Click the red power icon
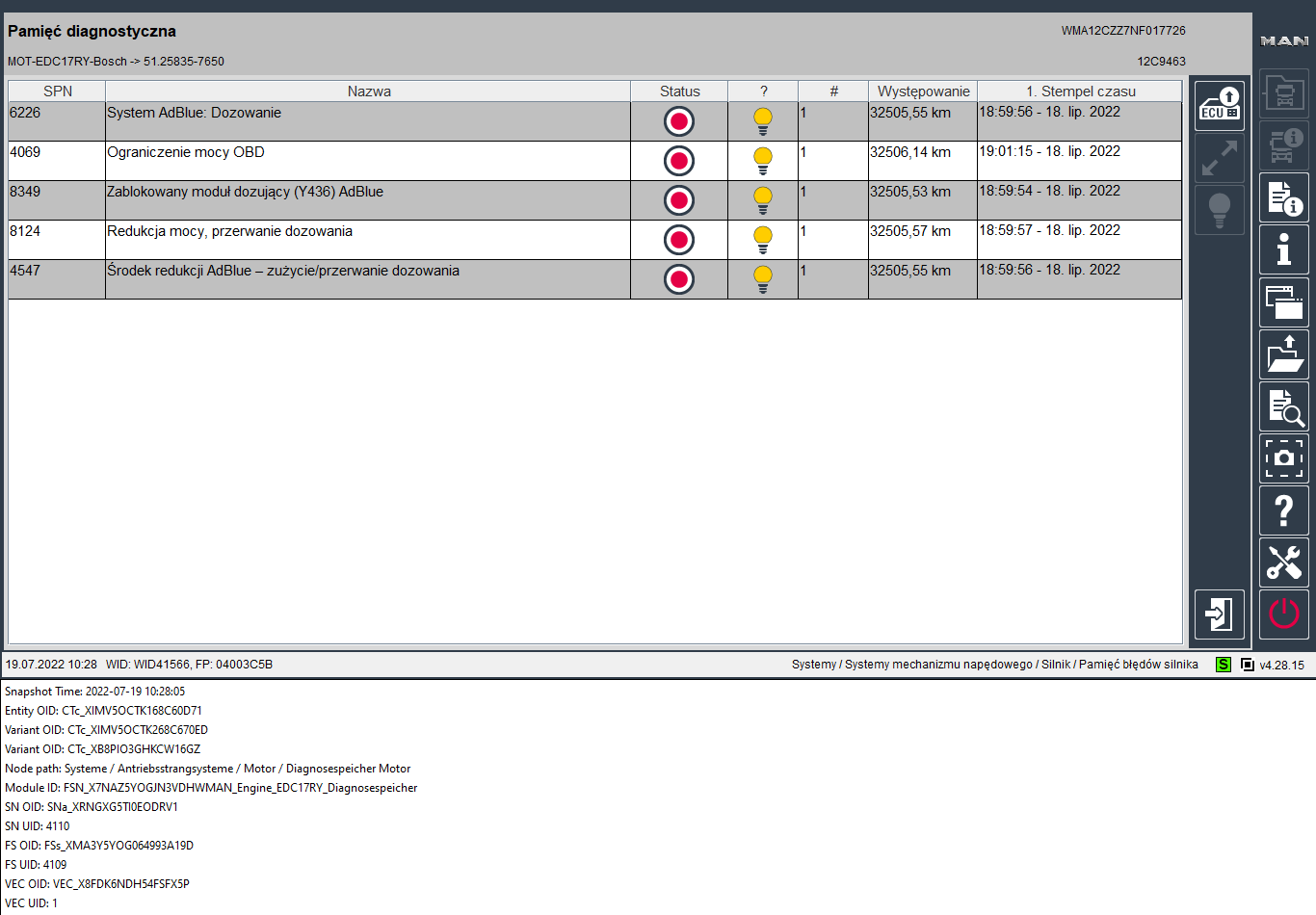Screen dimensions: 1316x915 (x=1284, y=614)
